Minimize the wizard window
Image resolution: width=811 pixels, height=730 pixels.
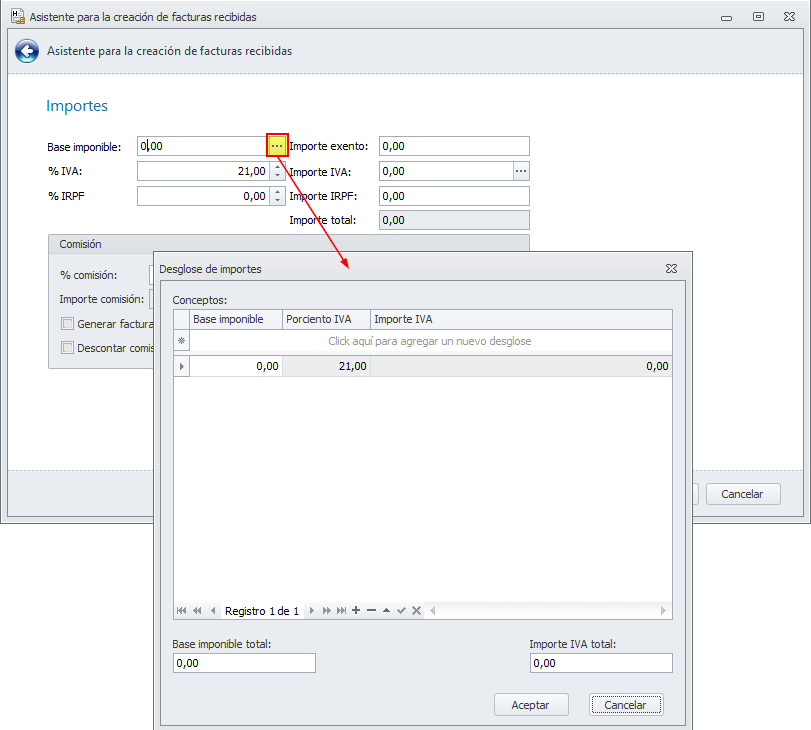click(x=727, y=18)
